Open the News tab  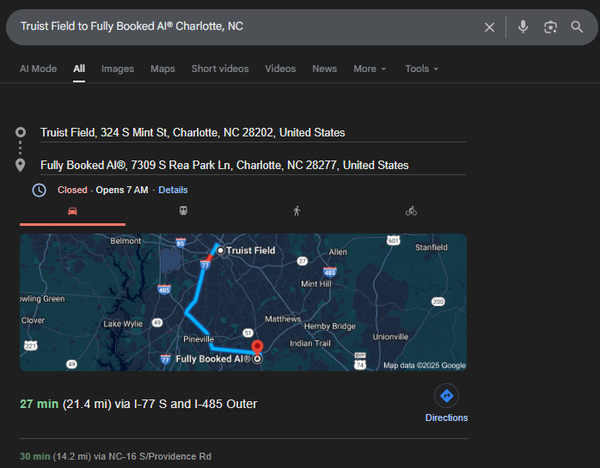coord(324,69)
